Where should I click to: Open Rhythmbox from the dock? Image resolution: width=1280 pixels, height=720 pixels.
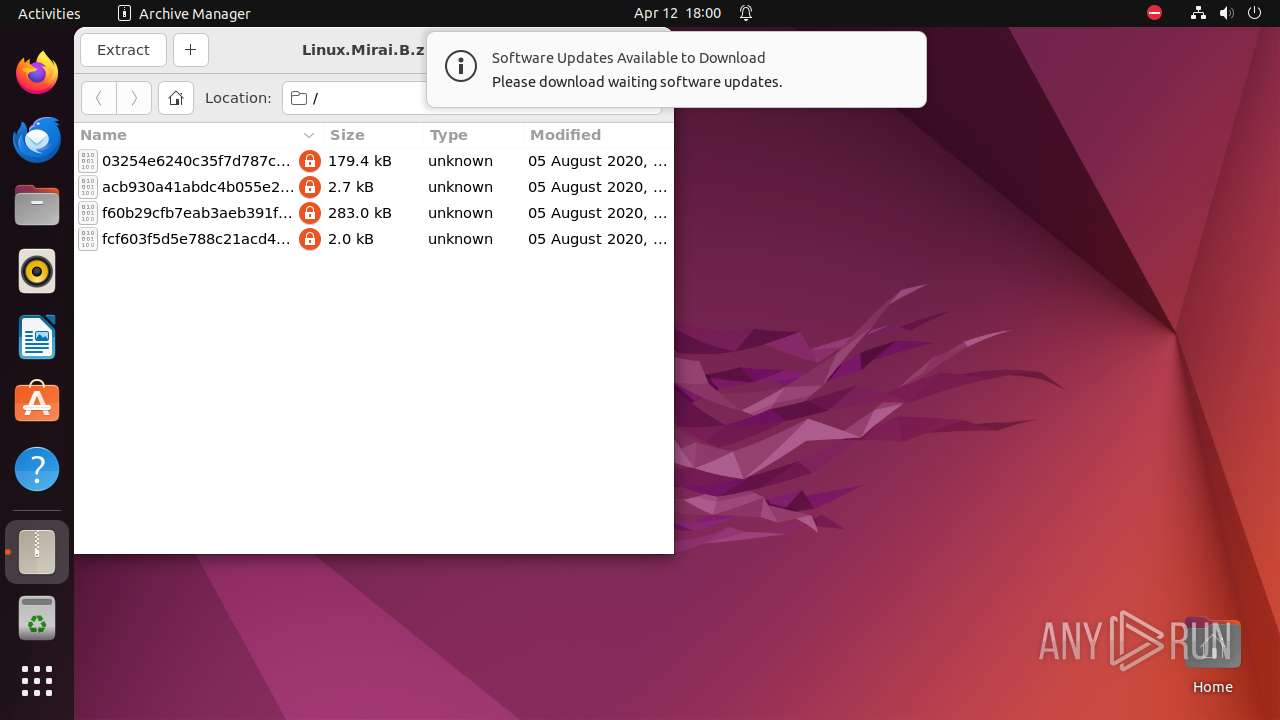(x=37, y=271)
